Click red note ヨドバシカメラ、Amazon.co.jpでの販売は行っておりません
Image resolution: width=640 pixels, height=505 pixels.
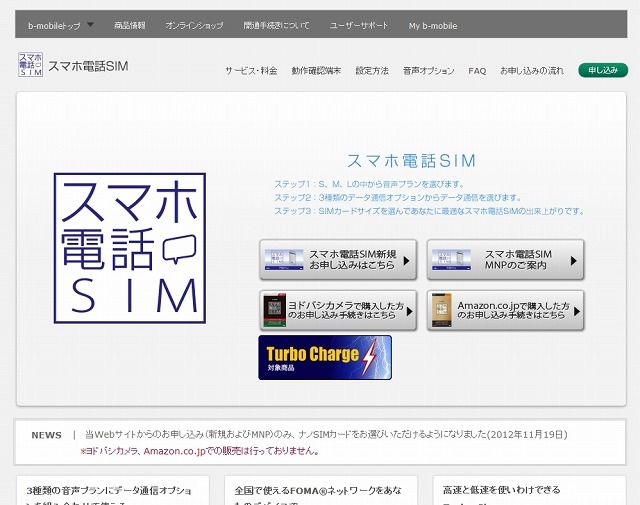200,451
